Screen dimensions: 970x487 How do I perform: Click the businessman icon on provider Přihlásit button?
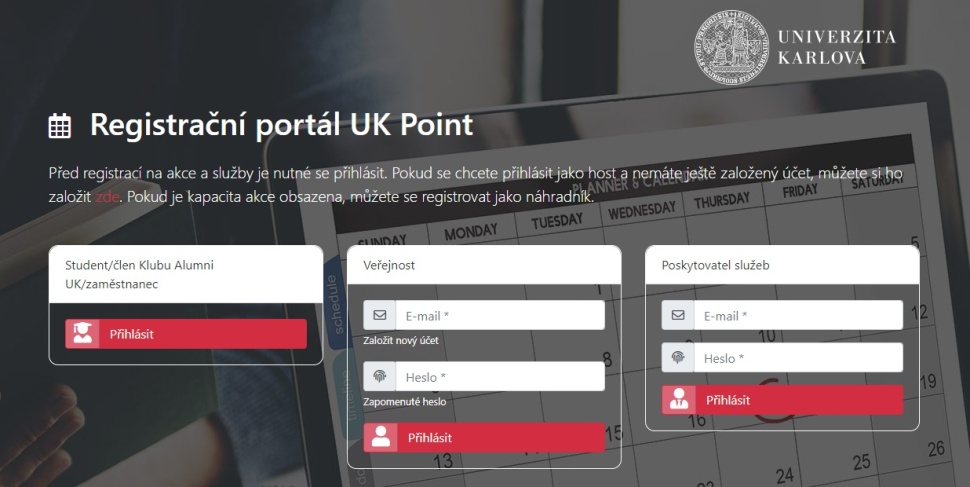point(679,400)
